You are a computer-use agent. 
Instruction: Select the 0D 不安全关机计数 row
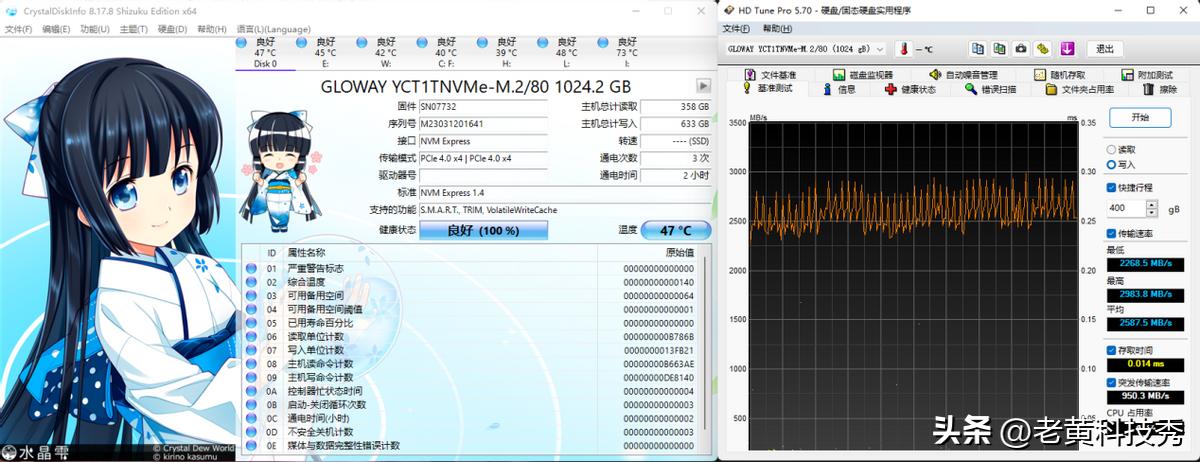coord(470,431)
